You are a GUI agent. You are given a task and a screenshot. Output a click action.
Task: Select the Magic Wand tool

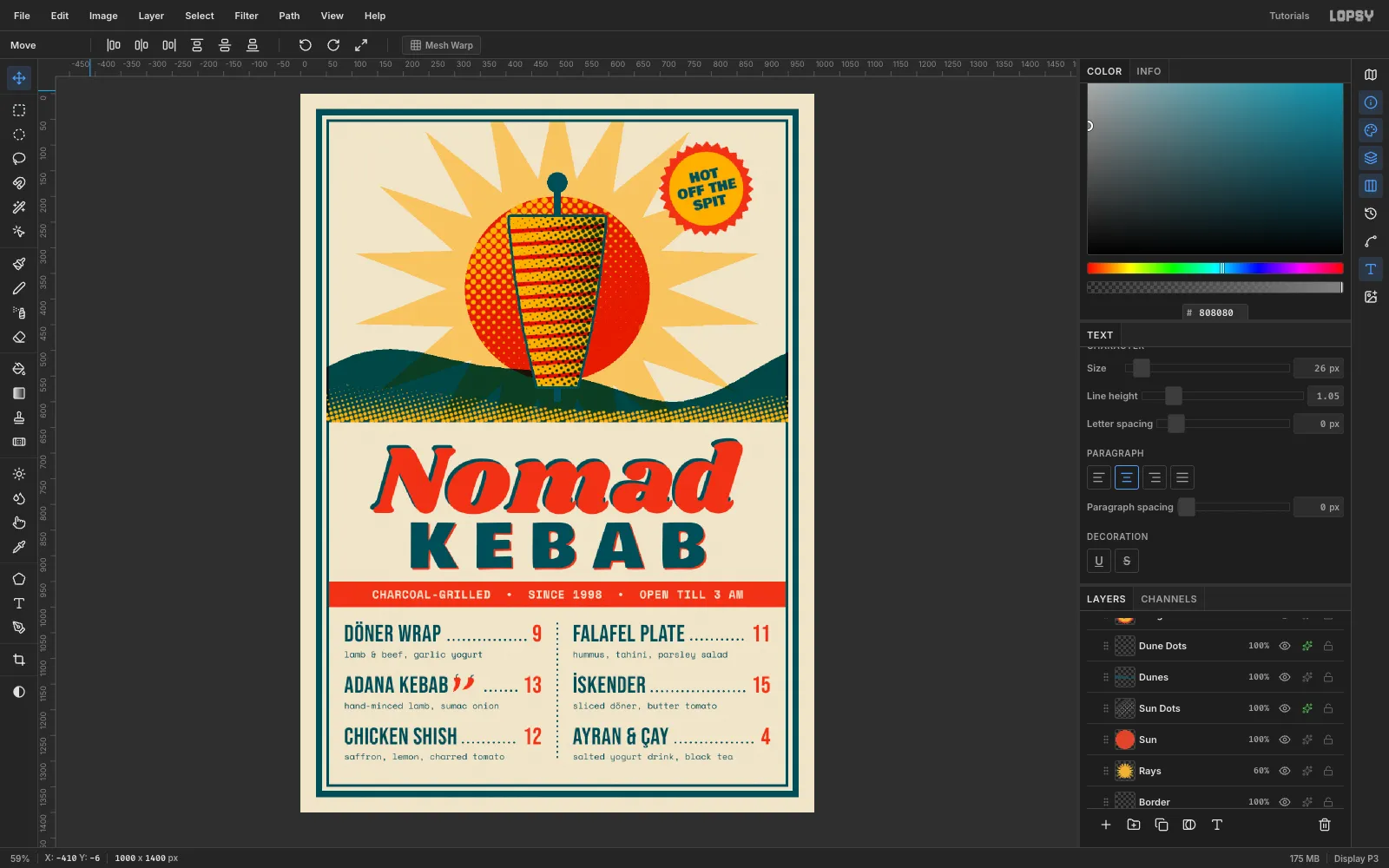point(19,207)
